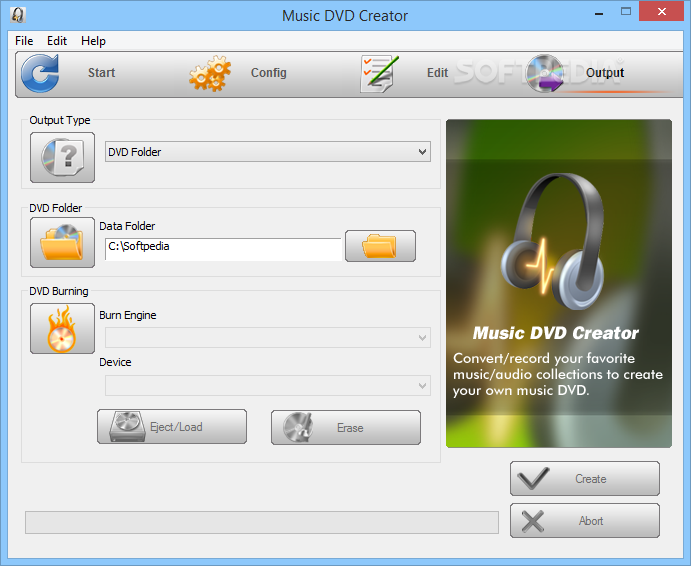Click the blue Start arrow icon

(40, 73)
